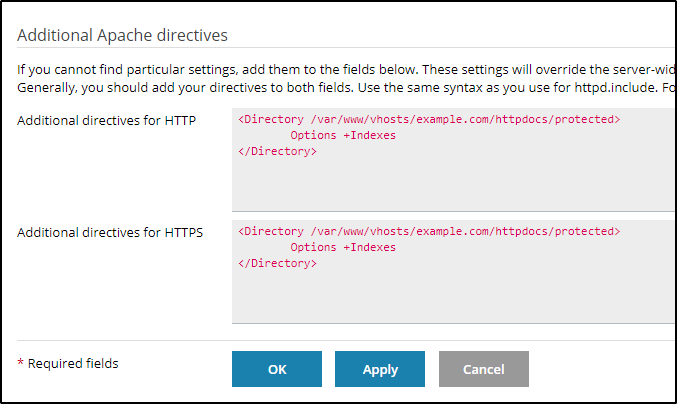The height and width of the screenshot is (404, 677).
Task: Apply the Apache directive changes
Action: (x=380, y=369)
